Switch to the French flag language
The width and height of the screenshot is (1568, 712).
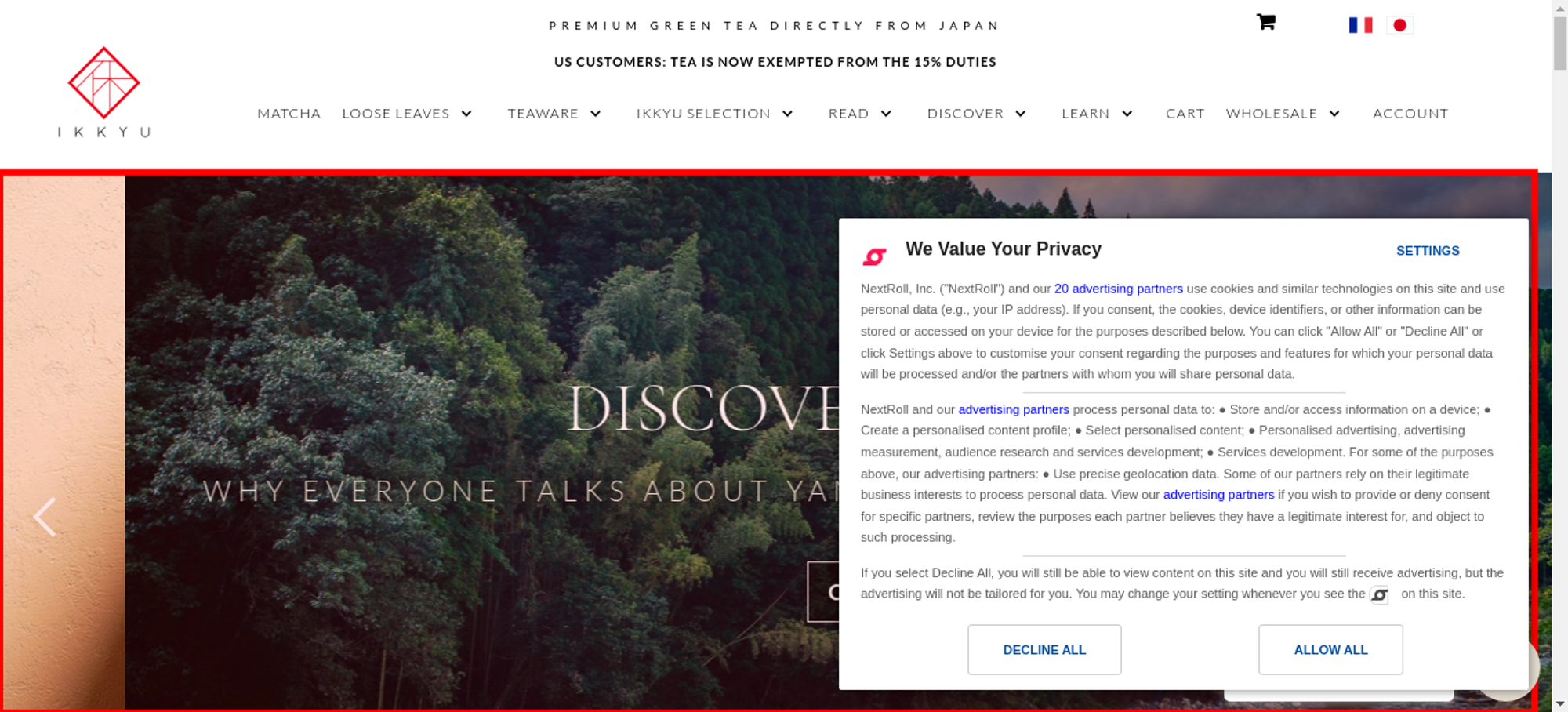click(1360, 25)
